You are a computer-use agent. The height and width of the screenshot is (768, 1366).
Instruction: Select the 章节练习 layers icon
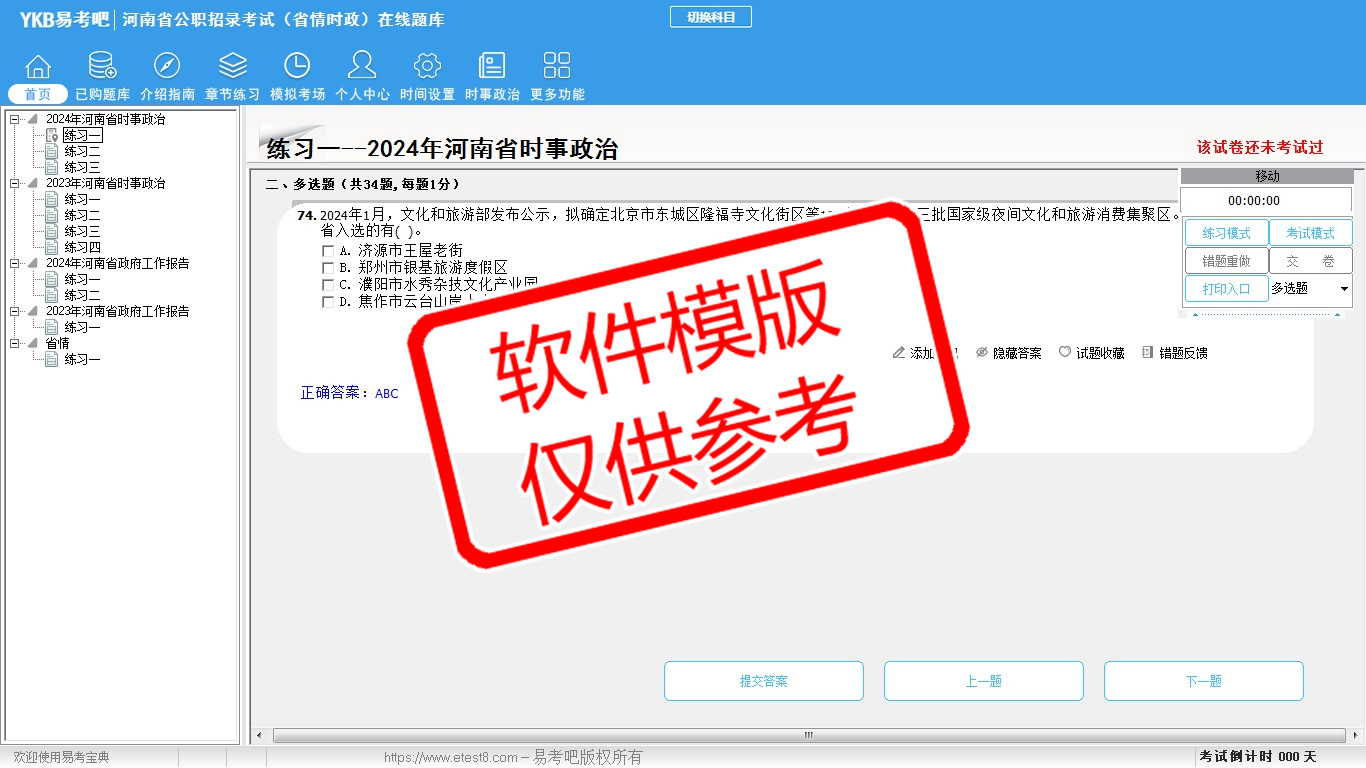click(232, 67)
